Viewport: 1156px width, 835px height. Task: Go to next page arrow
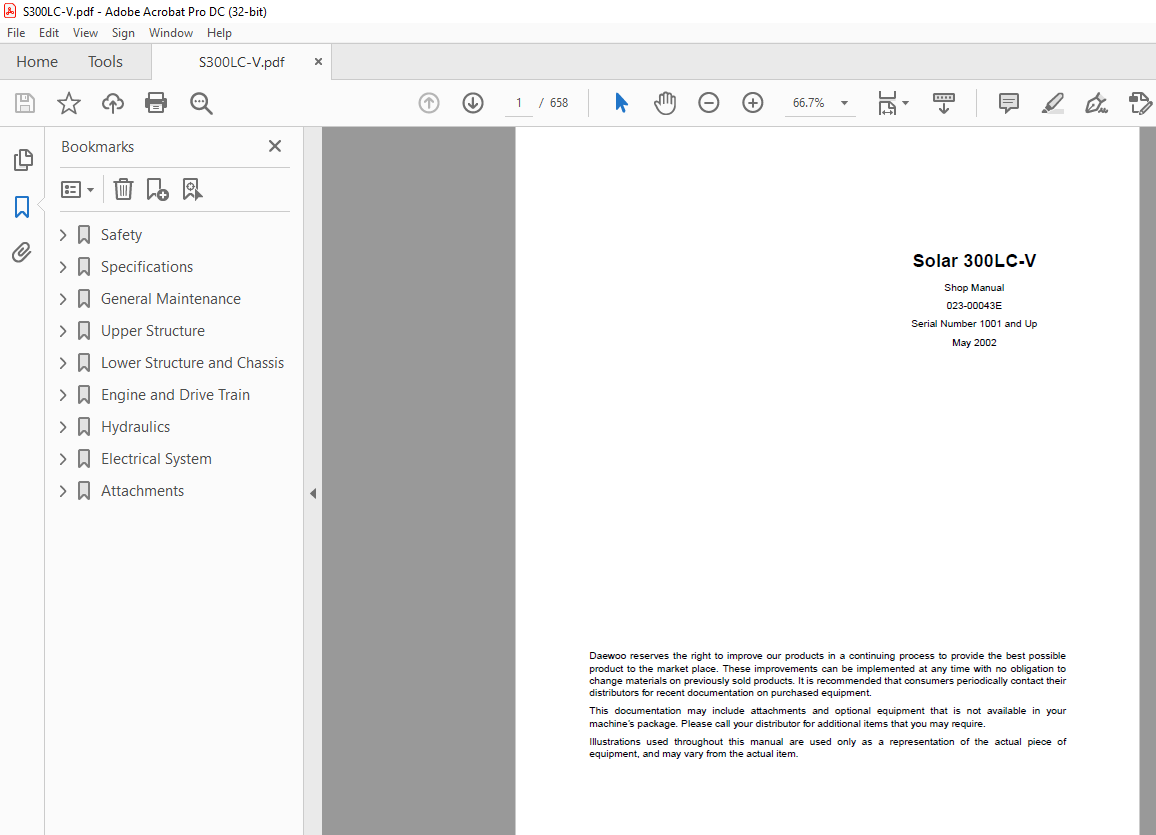[473, 103]
